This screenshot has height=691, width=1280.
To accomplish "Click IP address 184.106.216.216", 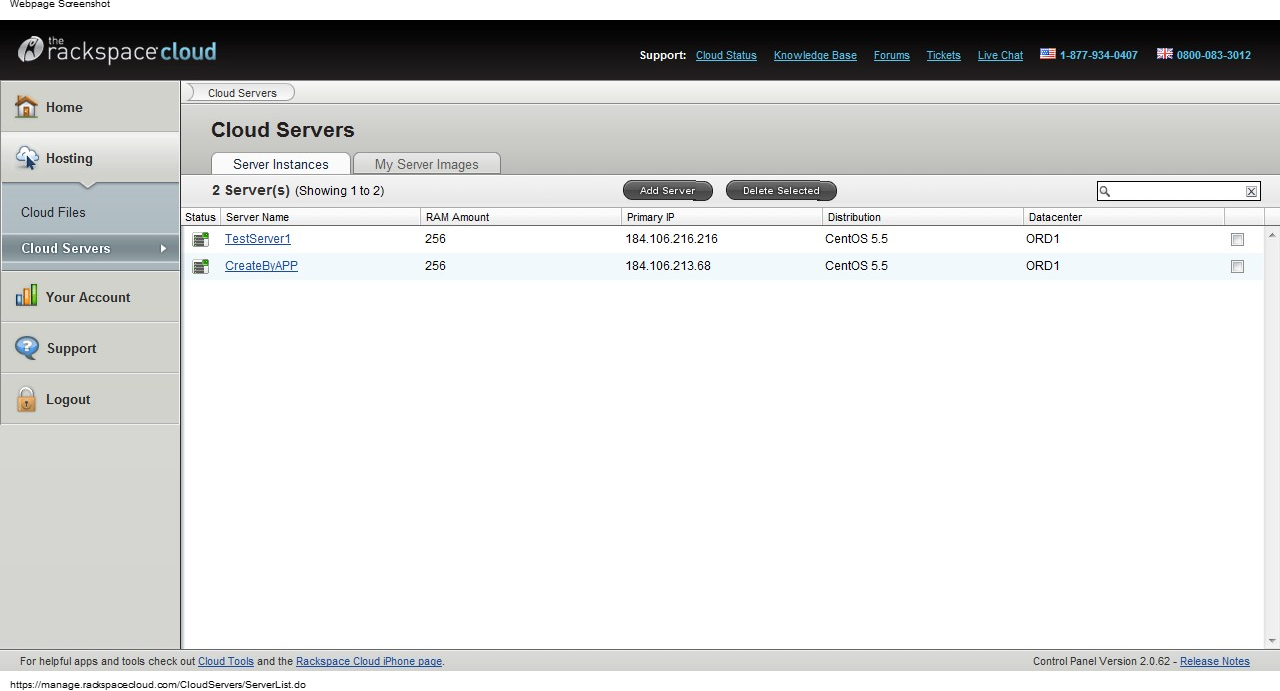I will pyautogui.click(x=671, y=239).
